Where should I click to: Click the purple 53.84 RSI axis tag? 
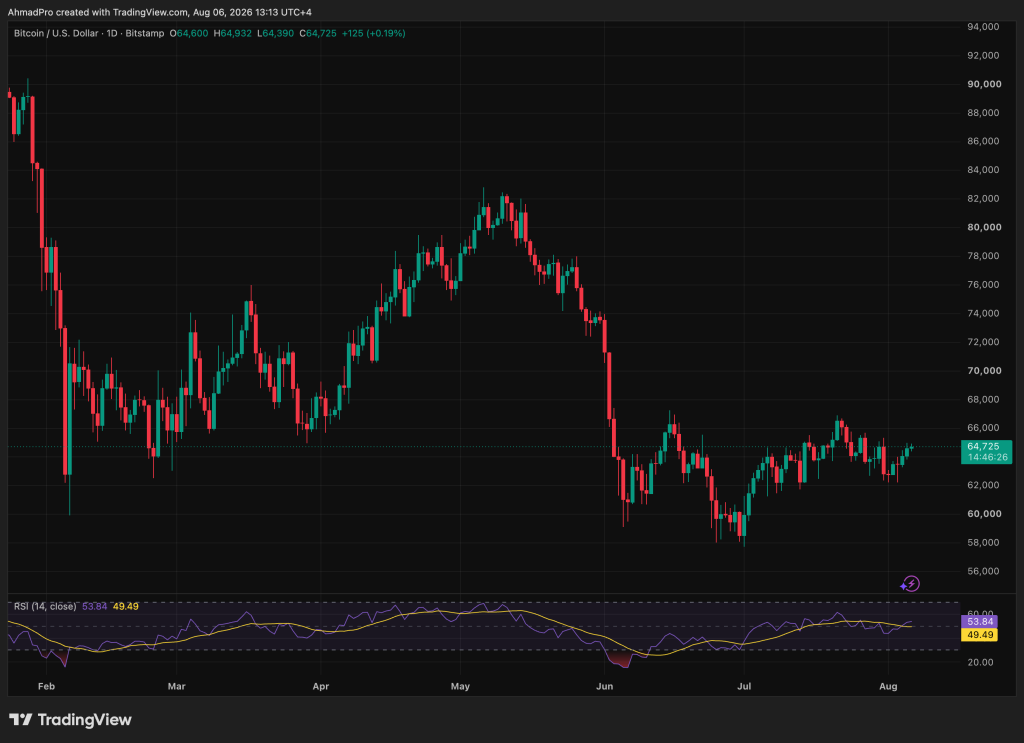(x=979, y=622)
